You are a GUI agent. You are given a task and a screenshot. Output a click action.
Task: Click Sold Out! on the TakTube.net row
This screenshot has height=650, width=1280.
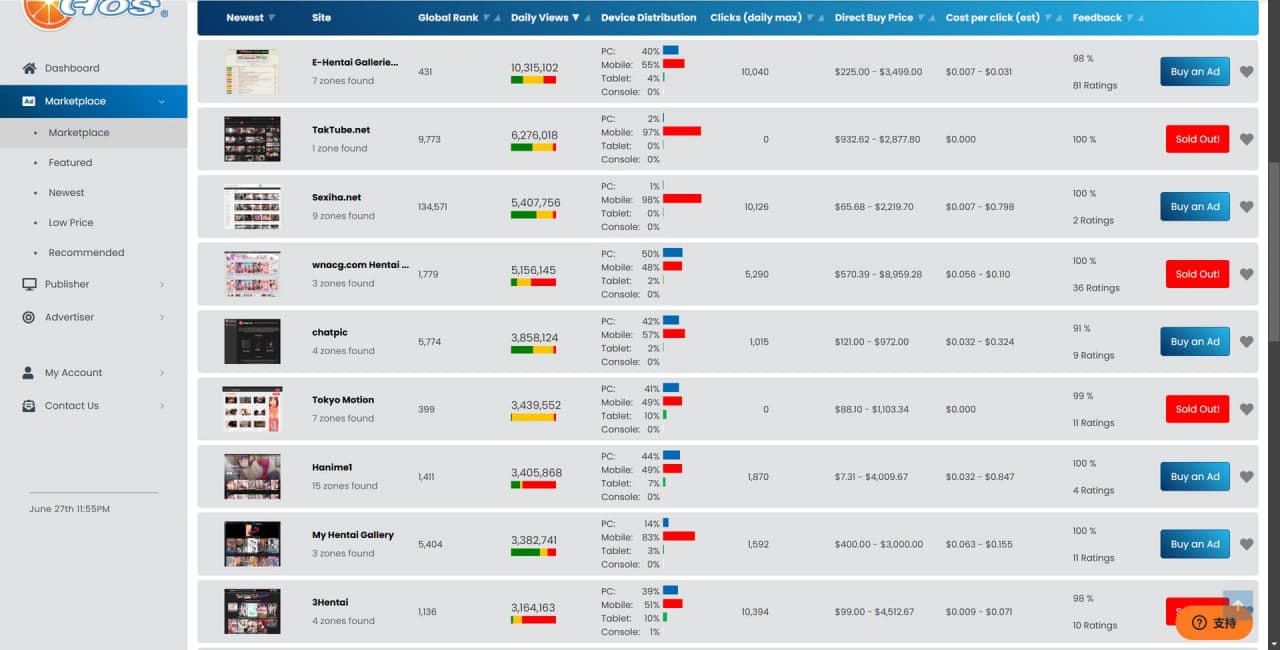(1198, 139)
